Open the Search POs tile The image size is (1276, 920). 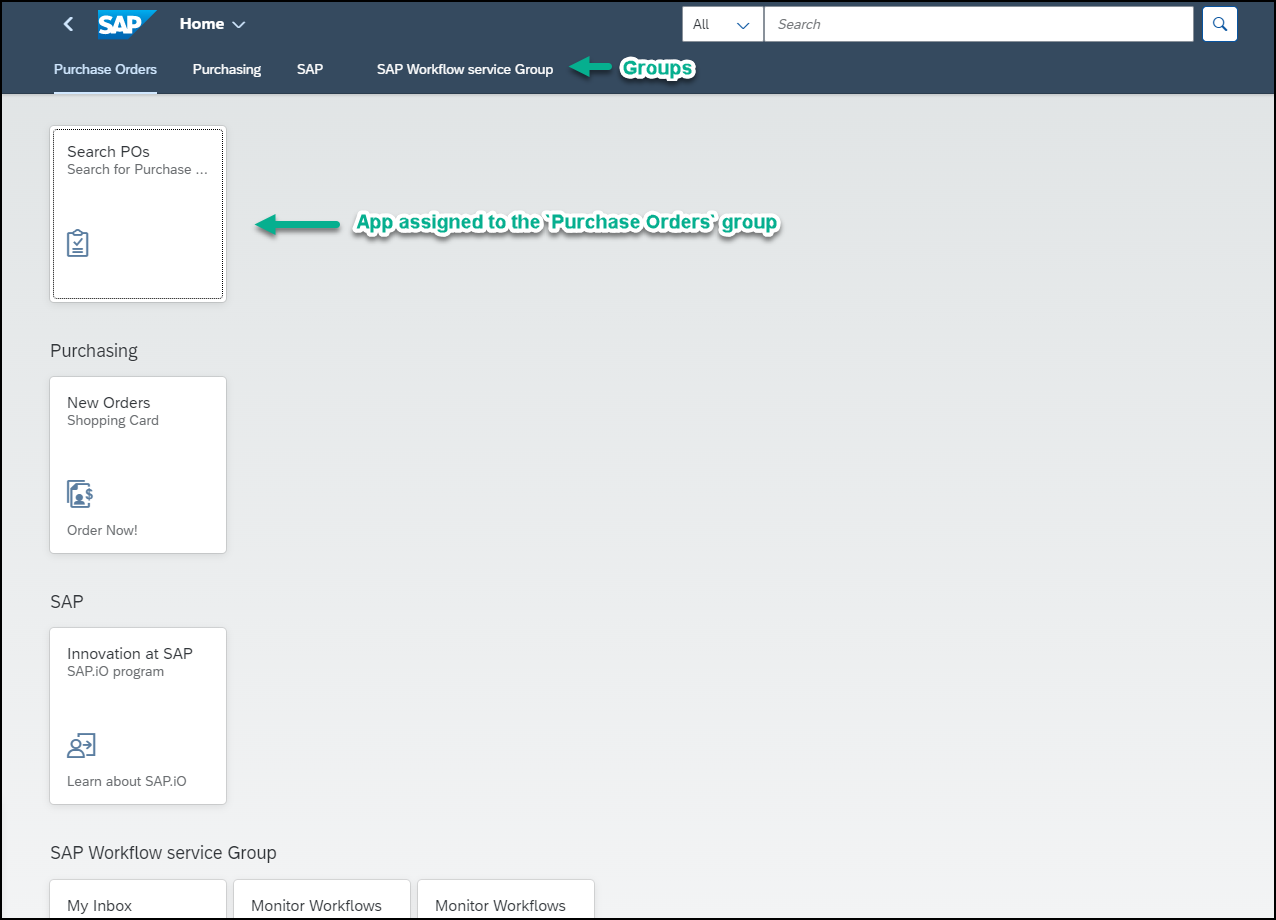[x=138, y=214]
